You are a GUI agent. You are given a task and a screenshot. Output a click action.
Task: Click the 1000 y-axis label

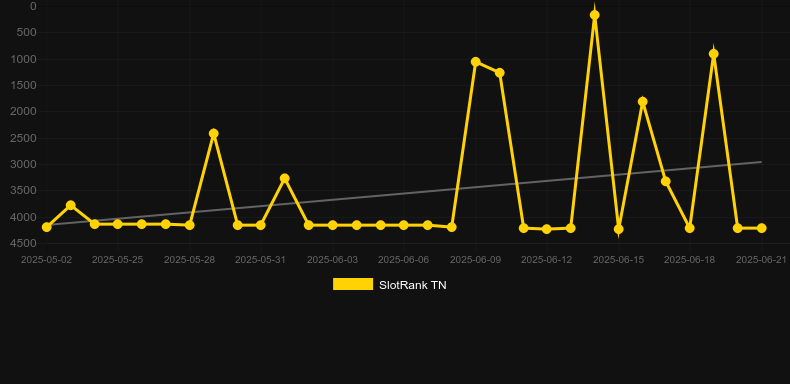tap(24, 59)
